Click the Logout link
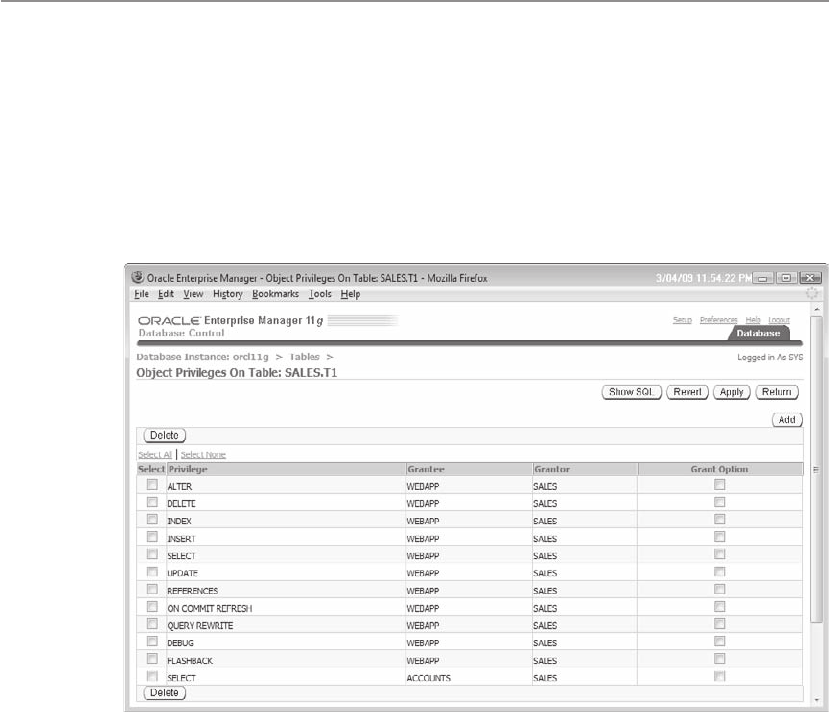The image size is (829, 712). pos(779,320)
